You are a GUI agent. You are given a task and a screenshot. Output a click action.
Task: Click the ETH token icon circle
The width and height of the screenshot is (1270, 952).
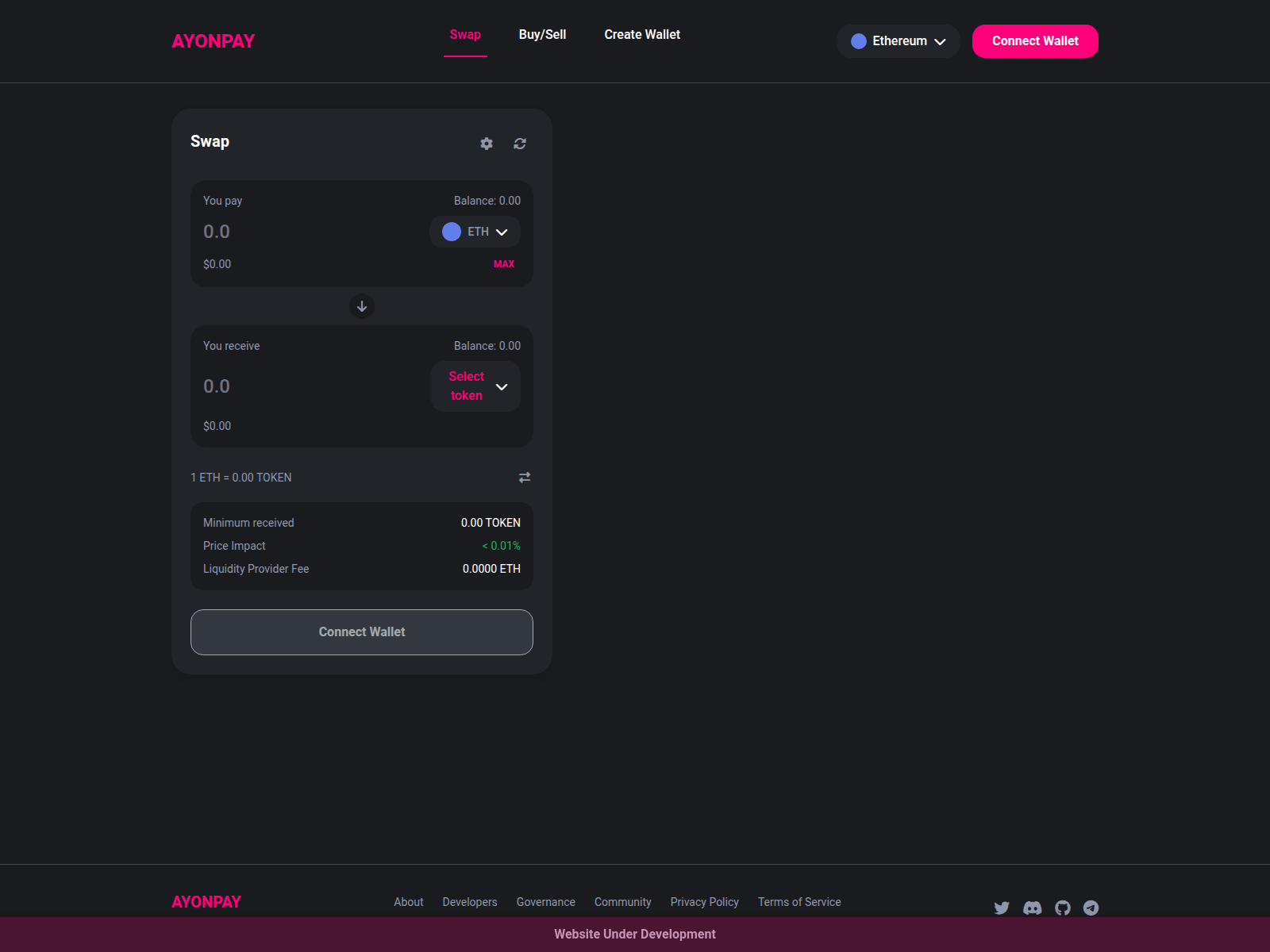point(451,232)
